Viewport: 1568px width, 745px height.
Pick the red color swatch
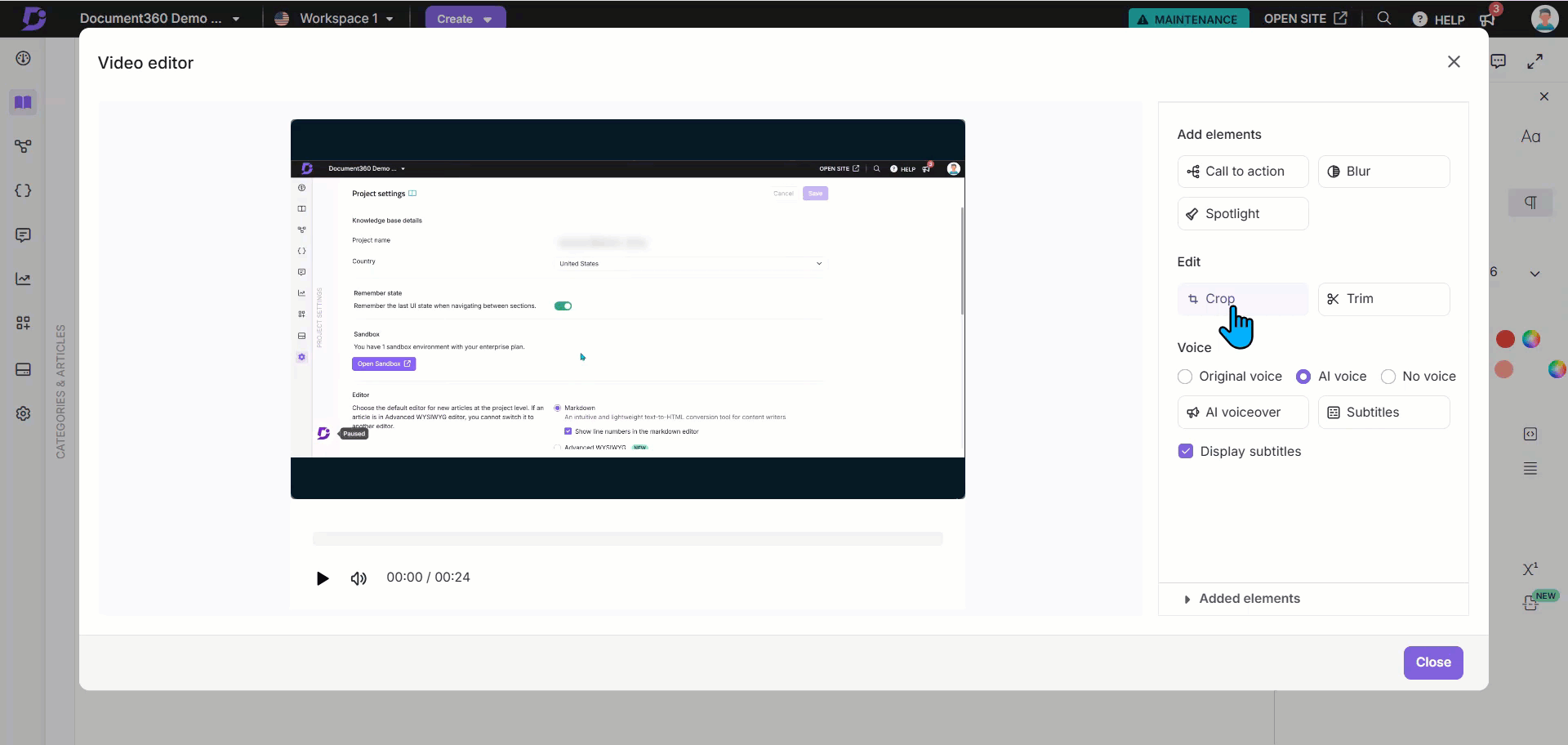[1505, 339]
